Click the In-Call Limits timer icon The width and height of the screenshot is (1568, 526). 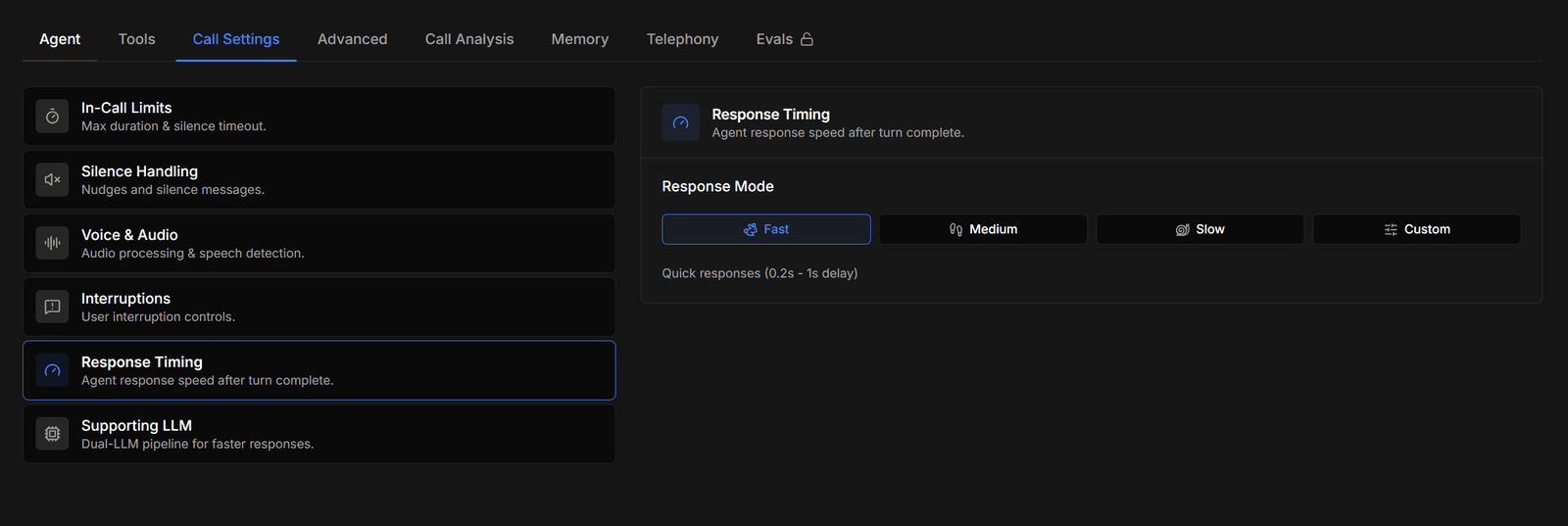(52, 117)
